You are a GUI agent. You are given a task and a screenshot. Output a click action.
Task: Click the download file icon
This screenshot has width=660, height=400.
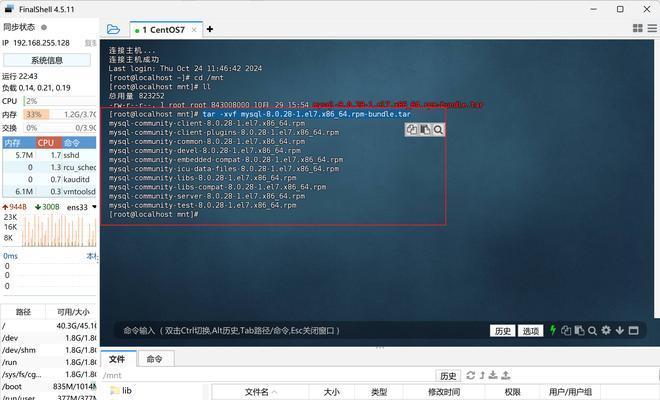tap(493, 375)
